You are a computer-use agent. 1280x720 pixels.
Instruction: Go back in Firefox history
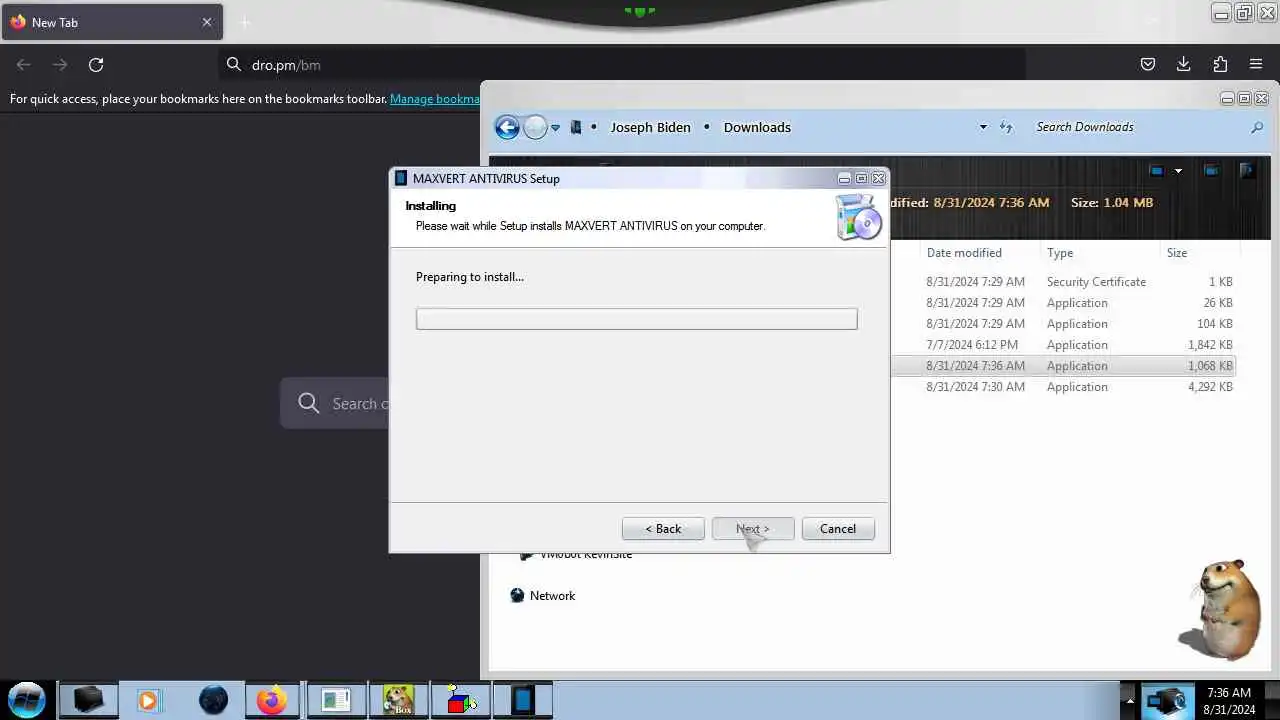pos(24,65)
